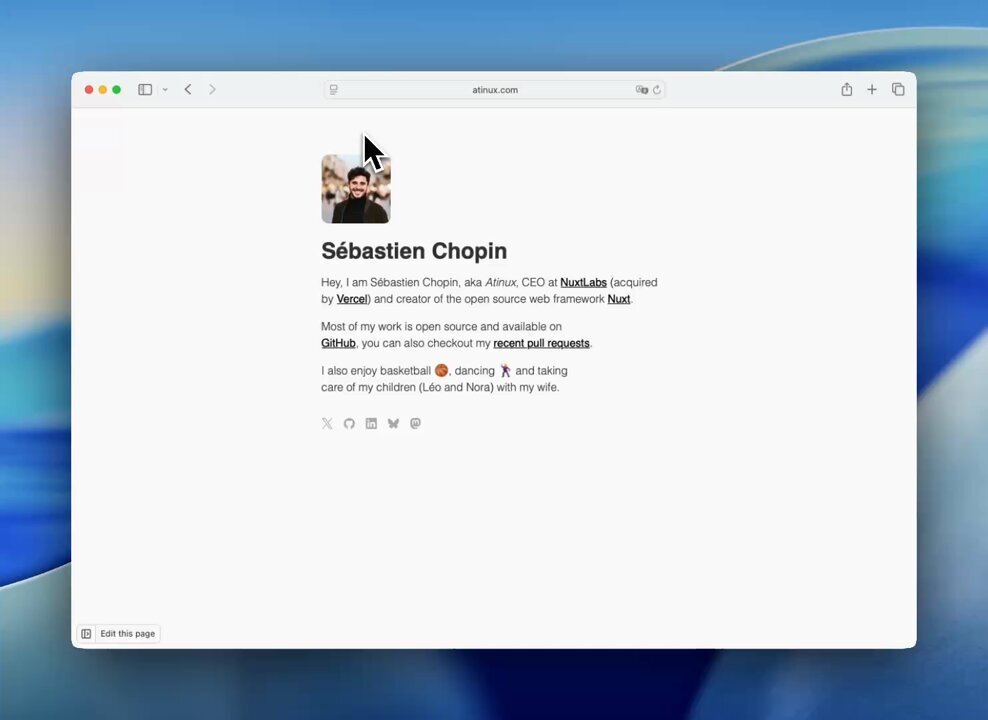The height and width of the screenshot is (720, 988).
Task: Show the tab overview icon
Action: coord(898,90)
